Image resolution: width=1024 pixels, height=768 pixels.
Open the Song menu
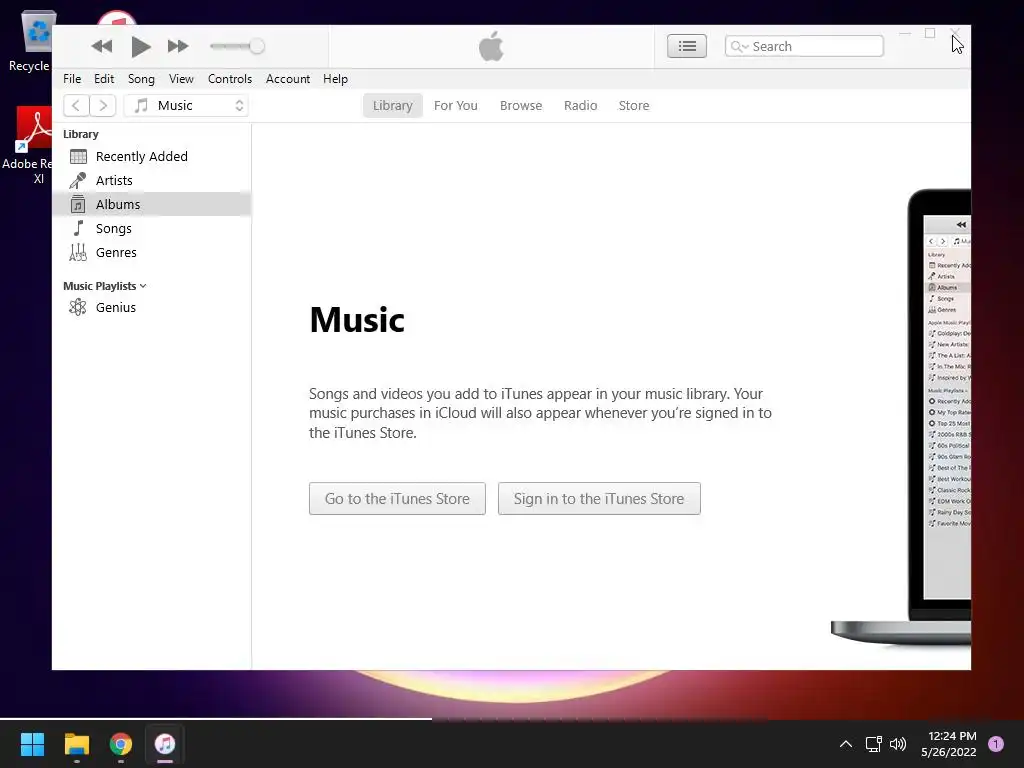point(141,79)
